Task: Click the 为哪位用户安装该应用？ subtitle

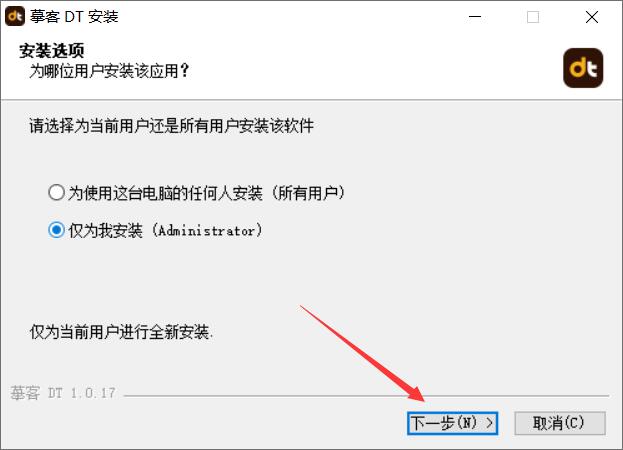Action: tap(109, 71)
